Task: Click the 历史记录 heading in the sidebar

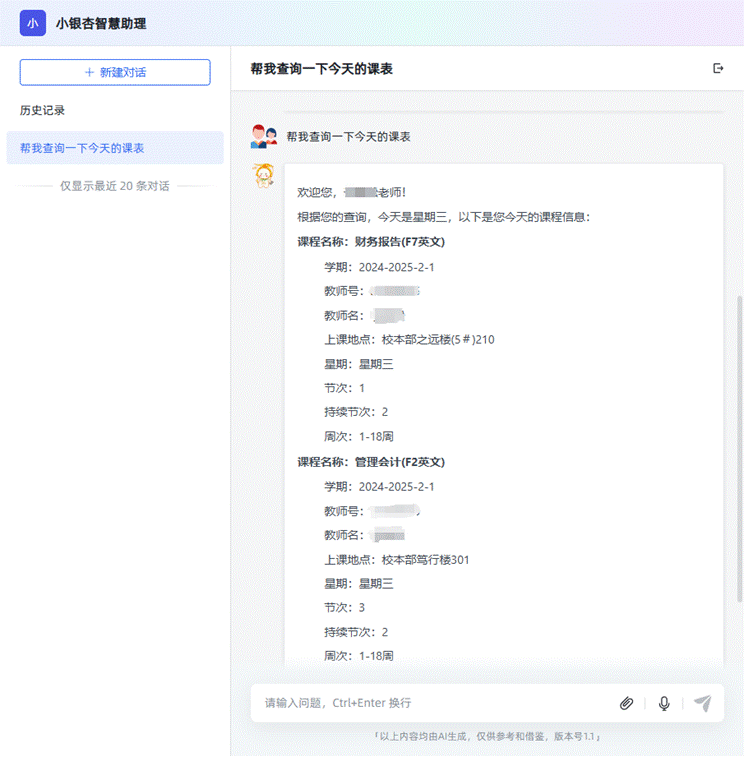Action: pos(42,110)
